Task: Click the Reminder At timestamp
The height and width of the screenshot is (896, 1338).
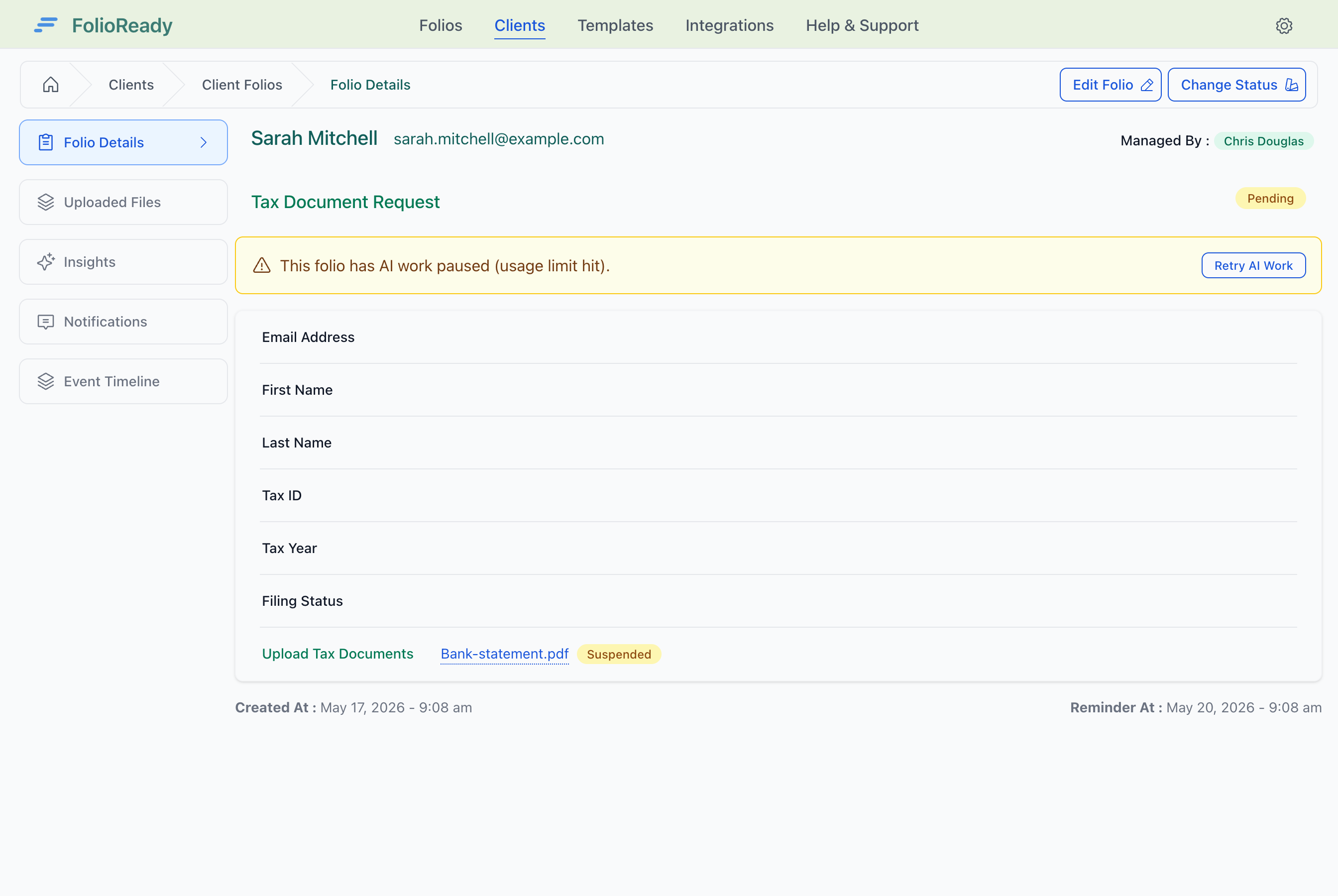Action: 1196,707
